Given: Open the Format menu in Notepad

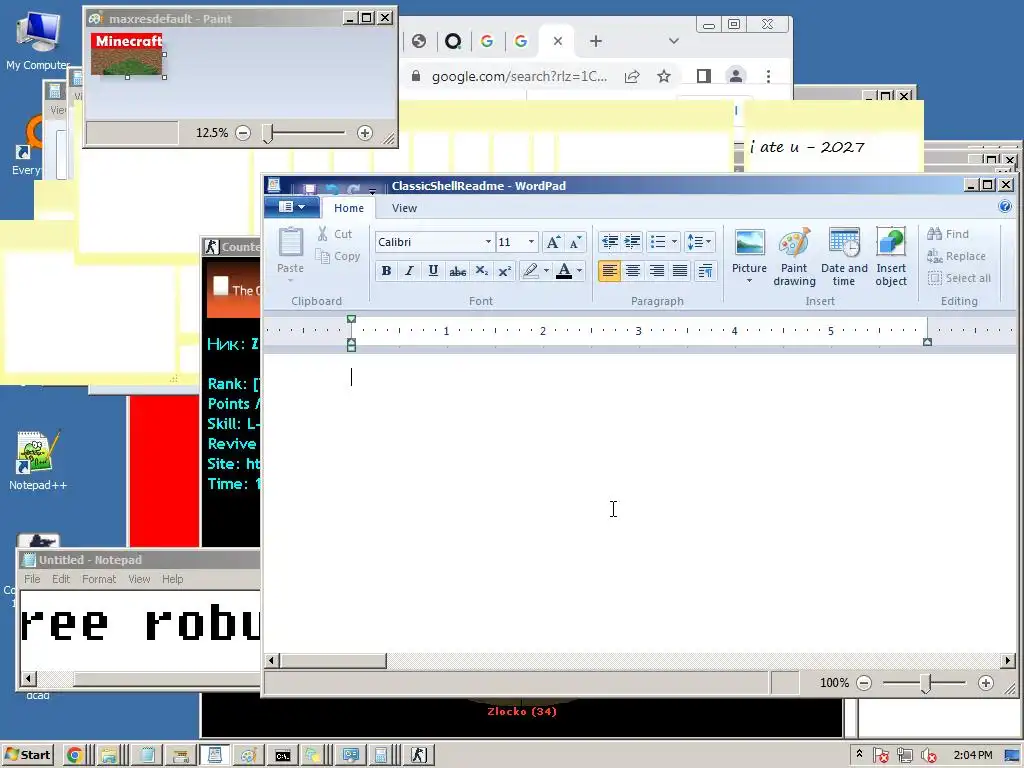Looking at the screenshot, I should (x=99, y=579).
